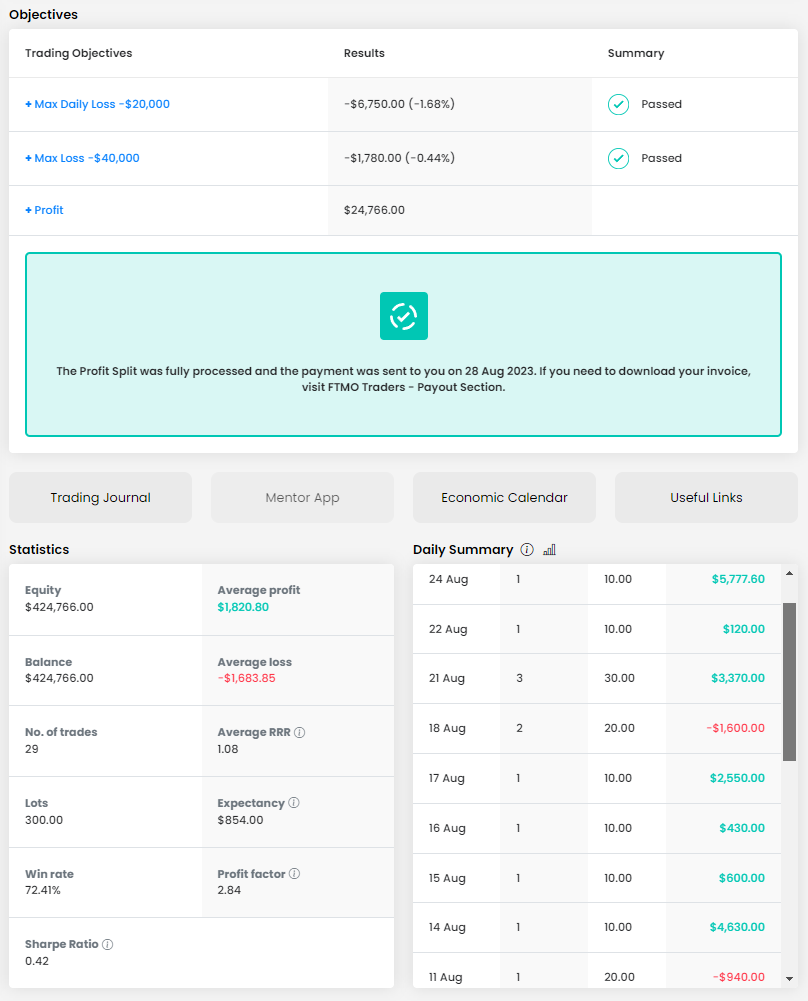
Task: Open Useful Links
Action: [707, 497]
